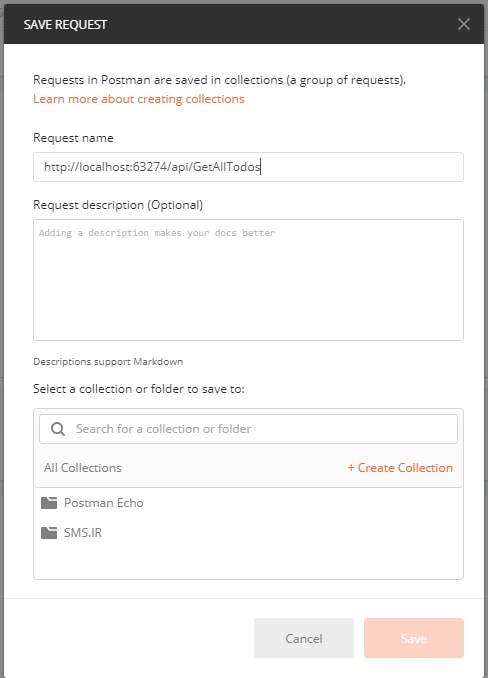Select the SMS.IR collection name
This screenshot has width=488, height=678.
[83, 533]
